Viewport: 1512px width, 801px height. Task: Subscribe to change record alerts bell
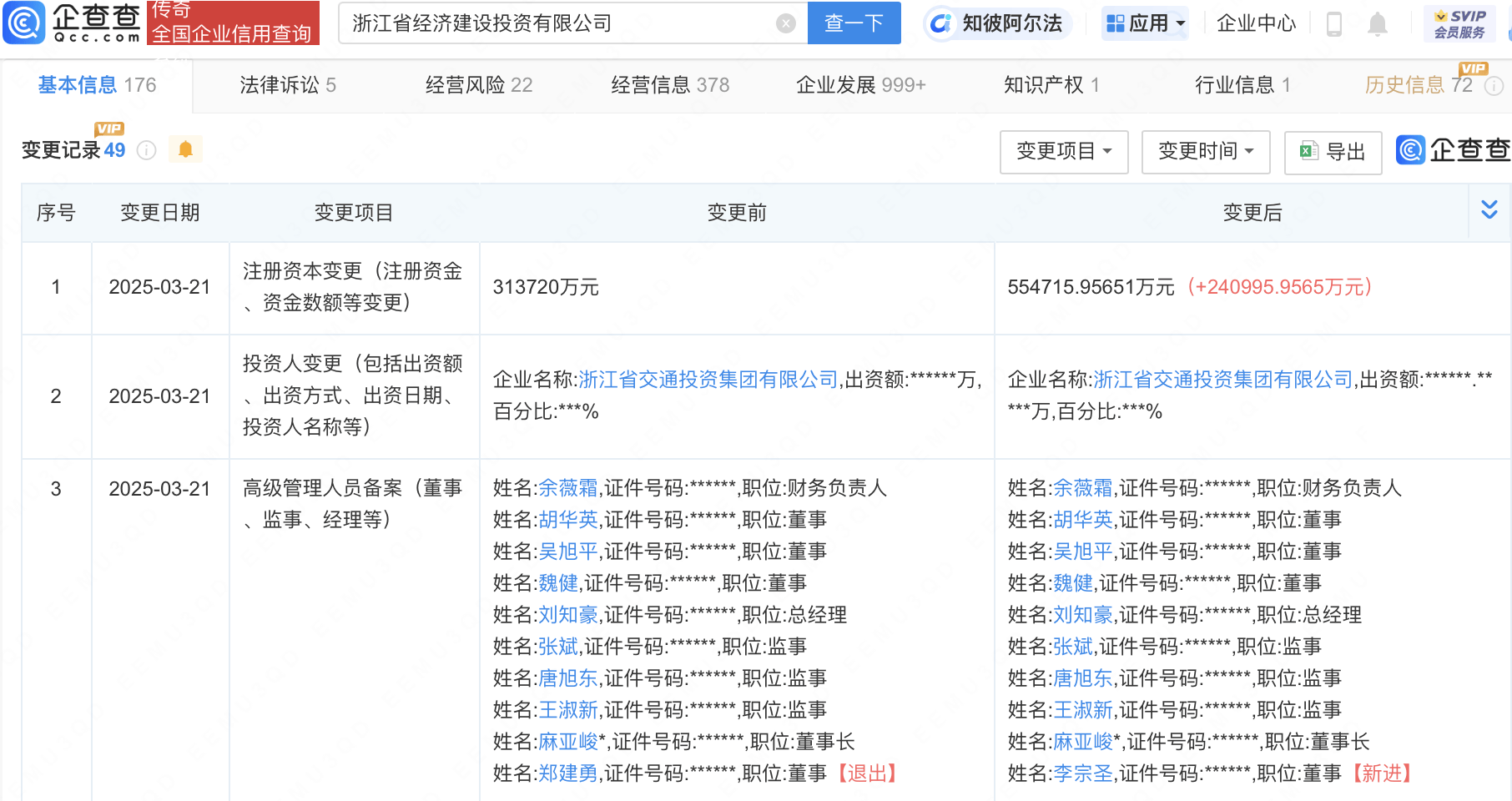(185, 149)
